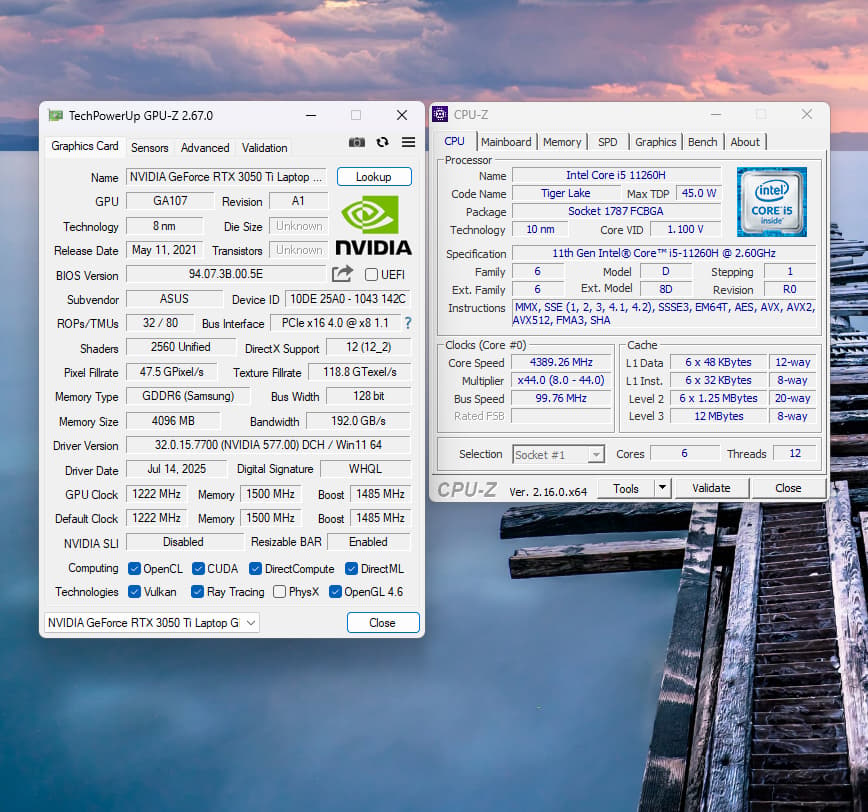Click the Intel Core i5 badge

(x=772, y=202)
